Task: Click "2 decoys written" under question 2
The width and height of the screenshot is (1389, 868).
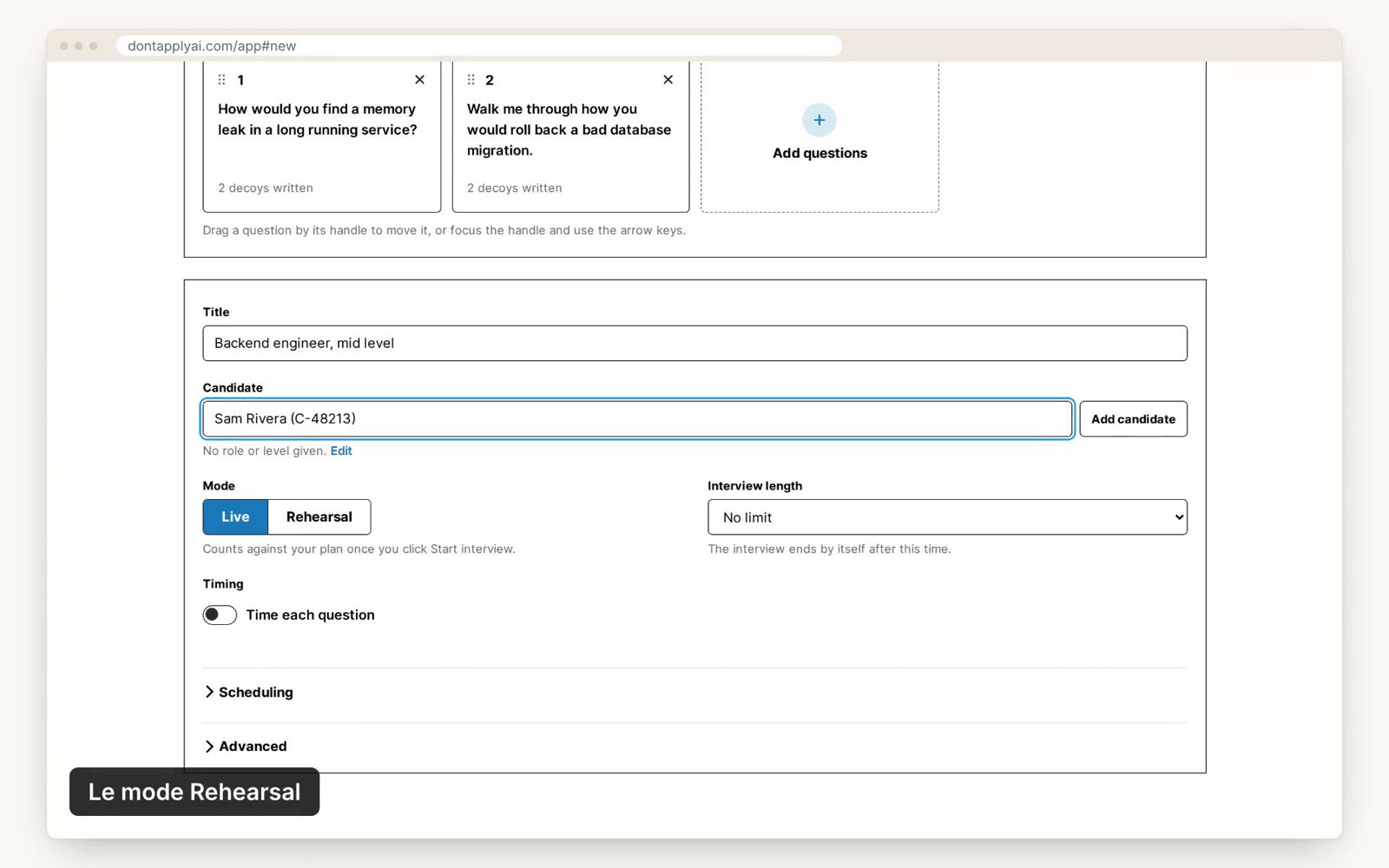Action: tap(514, 187)
